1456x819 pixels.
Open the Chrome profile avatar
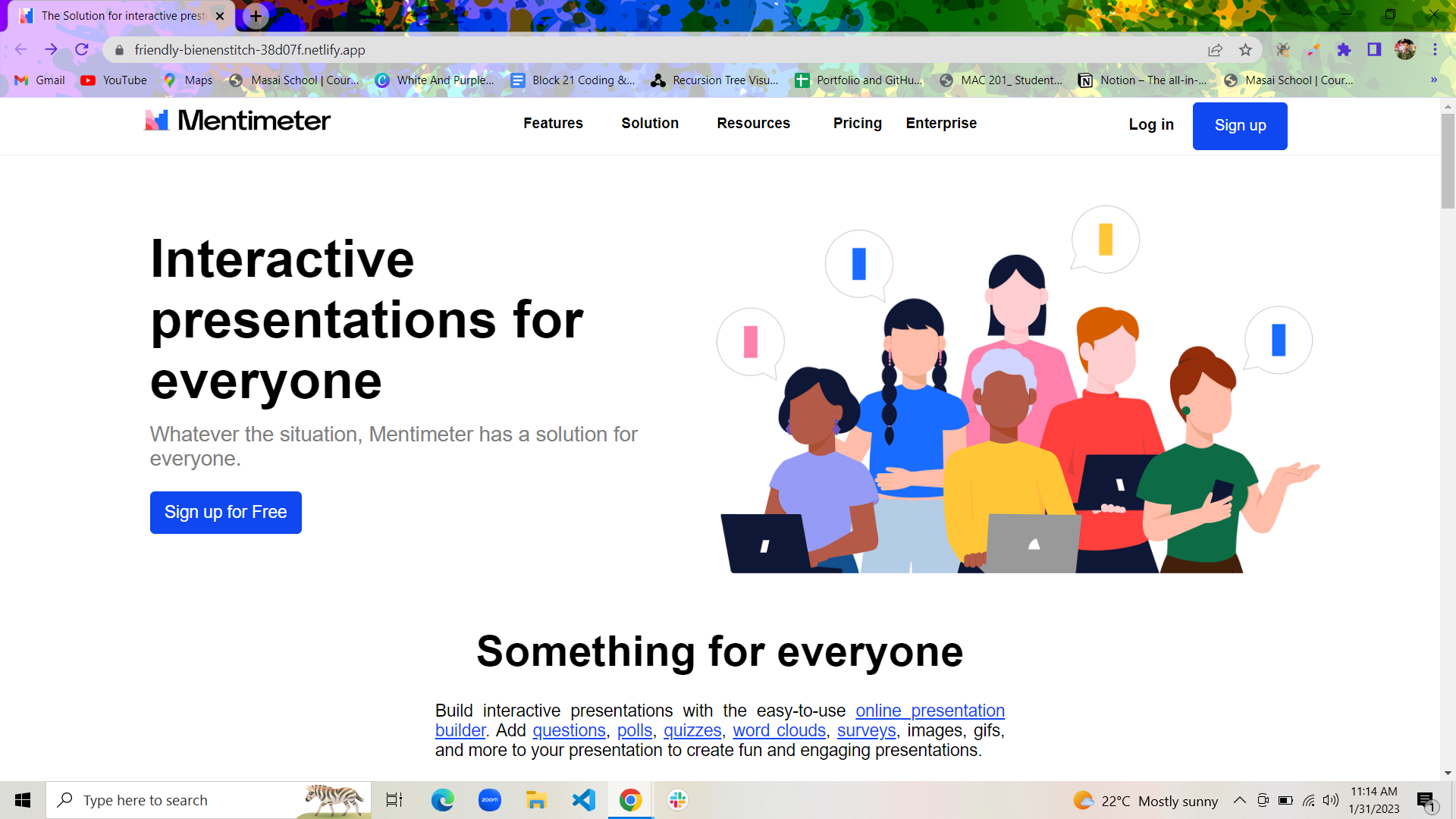[x=1405, y=50]
